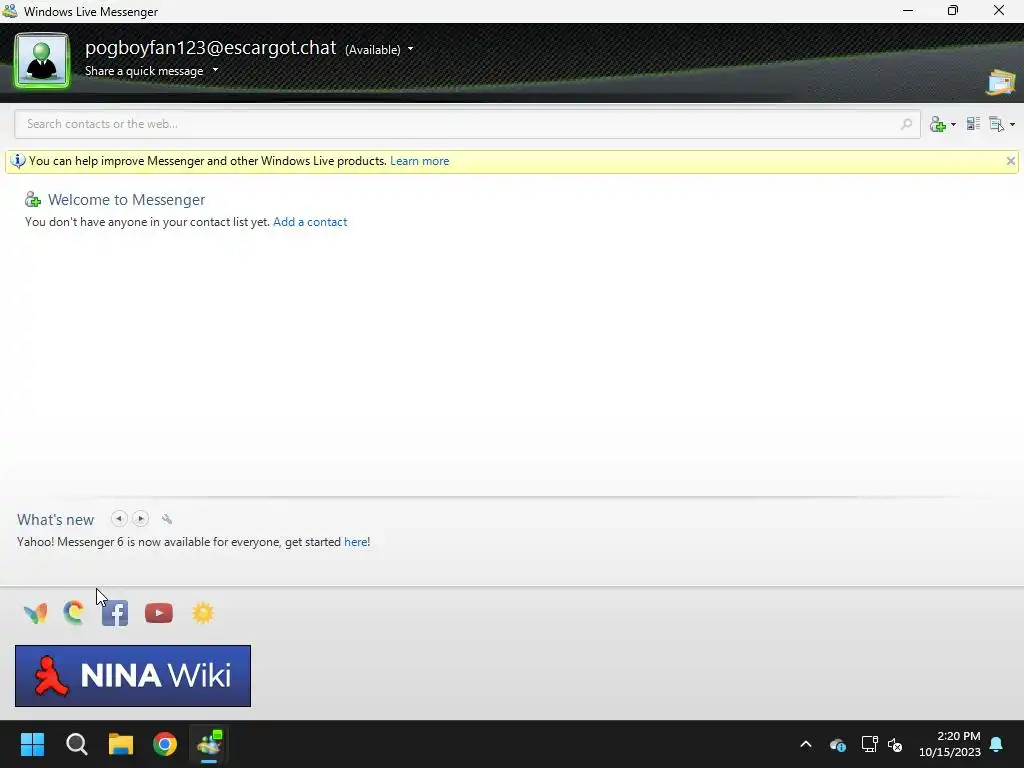Click the Add a contact icon in toolbar
The height and width of the screenshot is (768, 1024).
(938, 124)
